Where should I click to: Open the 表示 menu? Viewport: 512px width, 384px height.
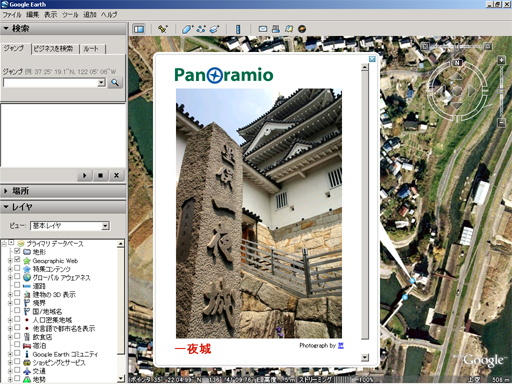[x=51, y=15]
